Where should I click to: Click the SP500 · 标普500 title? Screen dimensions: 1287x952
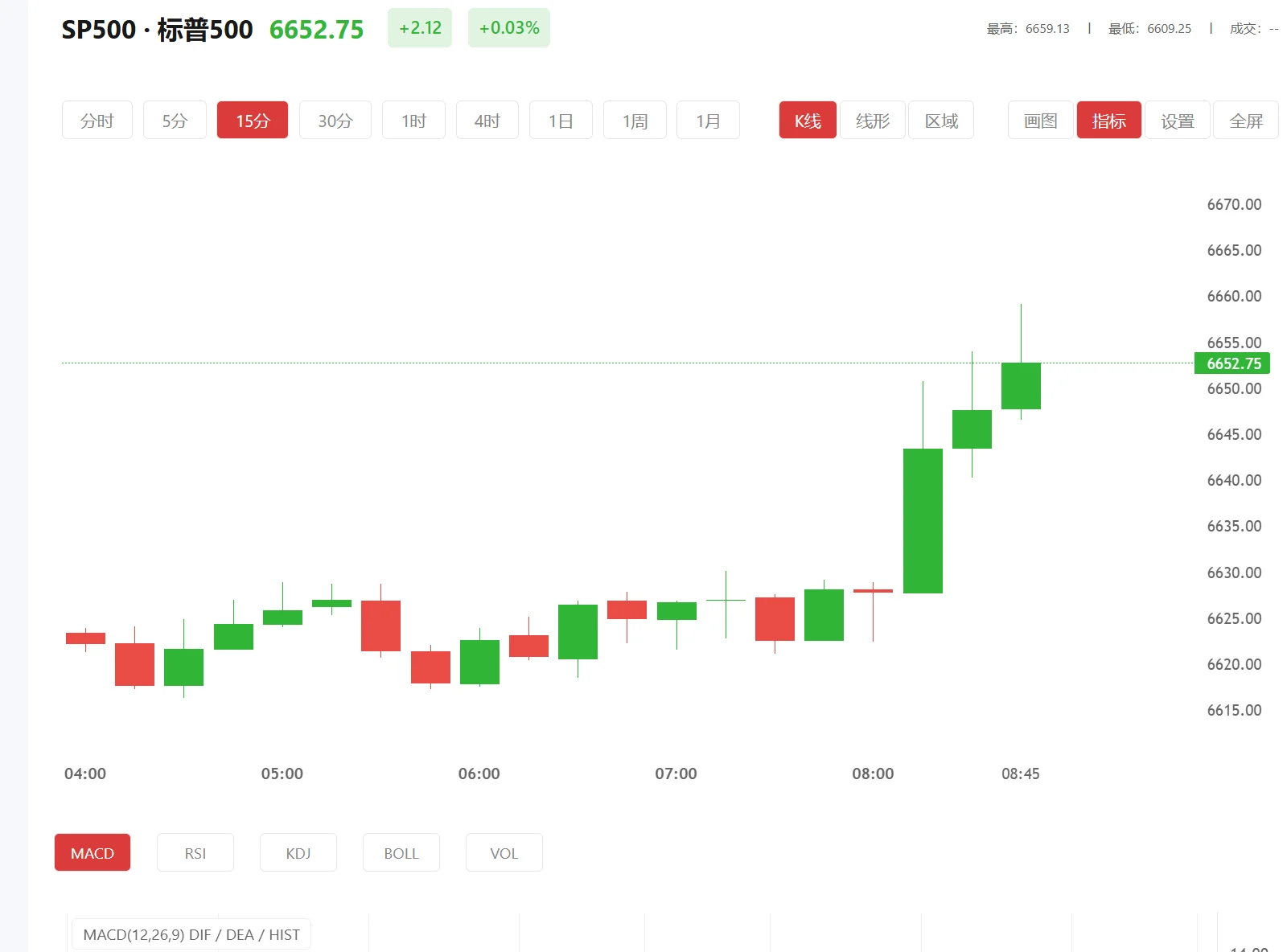point(155,29)
